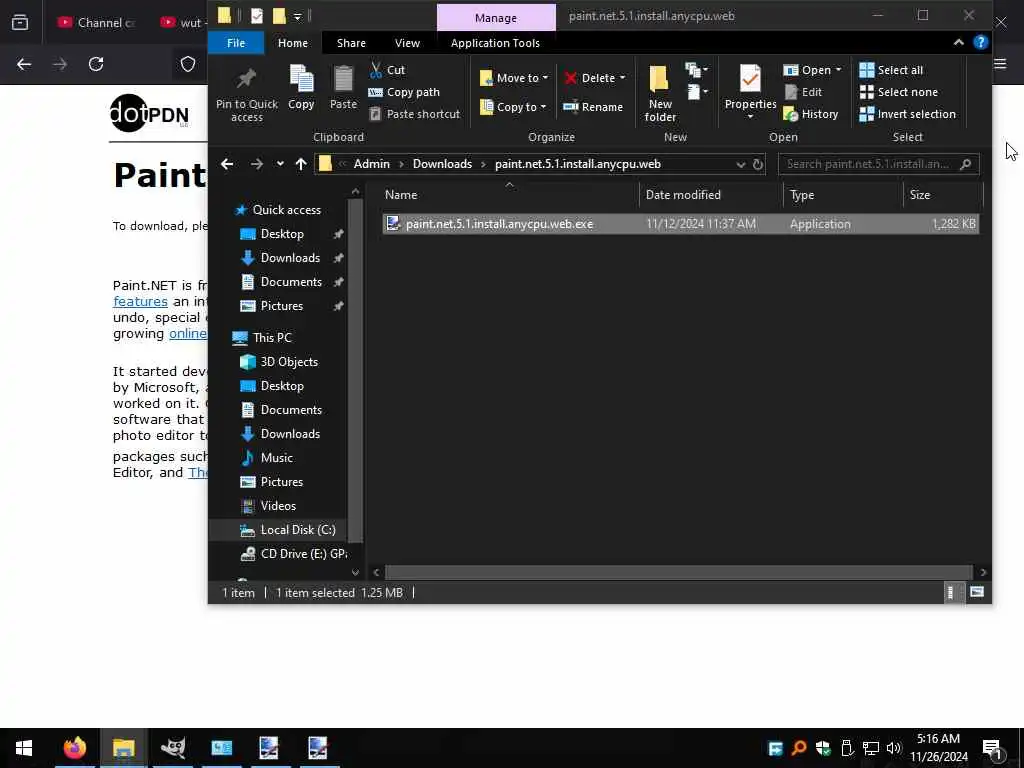The image size is (1024, 768).
Task: Click Edit in Open group
Action: click(803, 92)
